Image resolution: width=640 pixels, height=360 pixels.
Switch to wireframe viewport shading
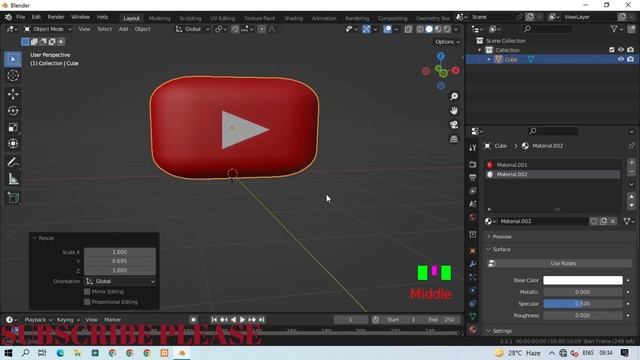(x=420, y=29)
